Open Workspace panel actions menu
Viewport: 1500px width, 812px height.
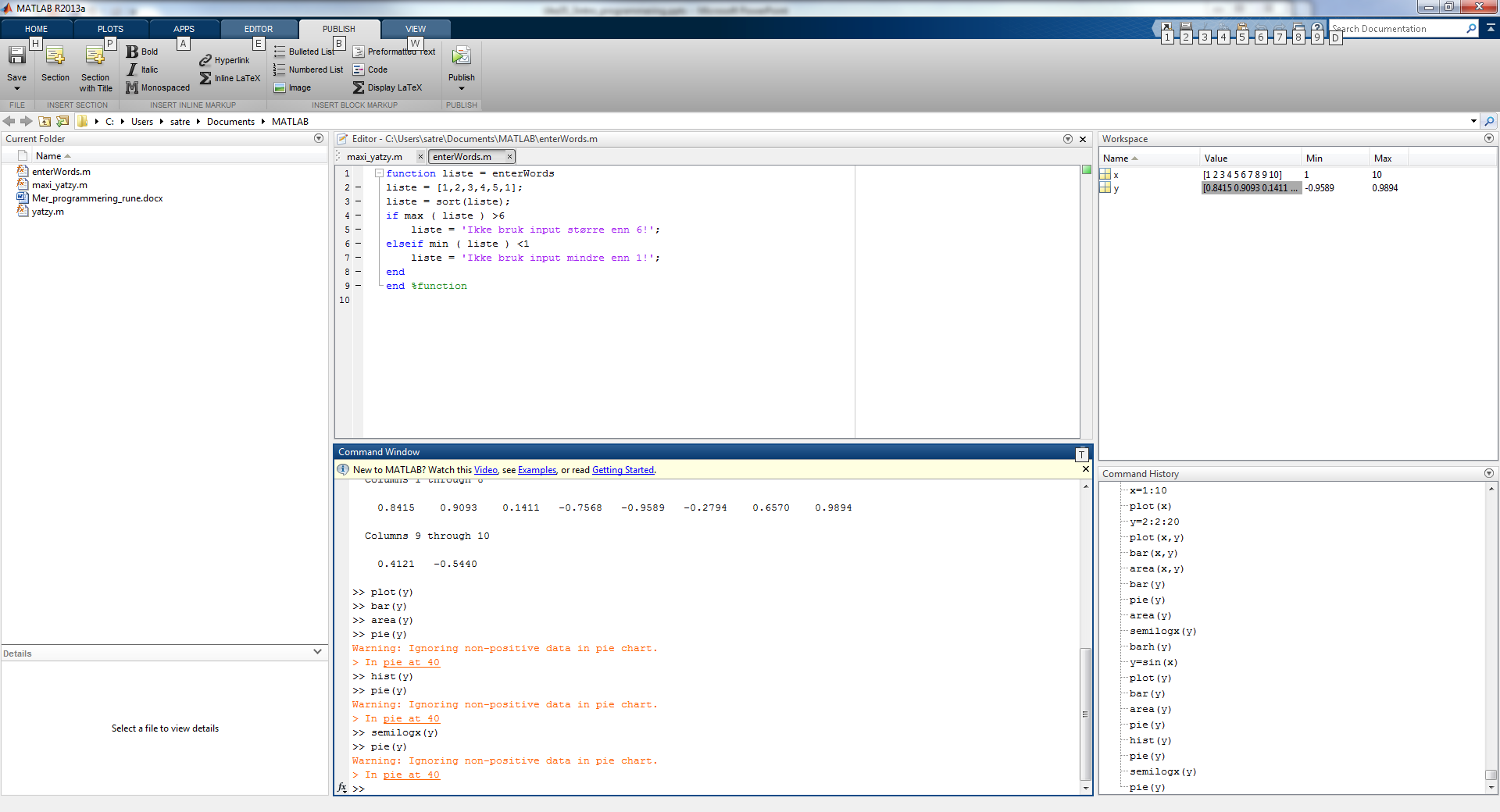tap(1489, 138)
